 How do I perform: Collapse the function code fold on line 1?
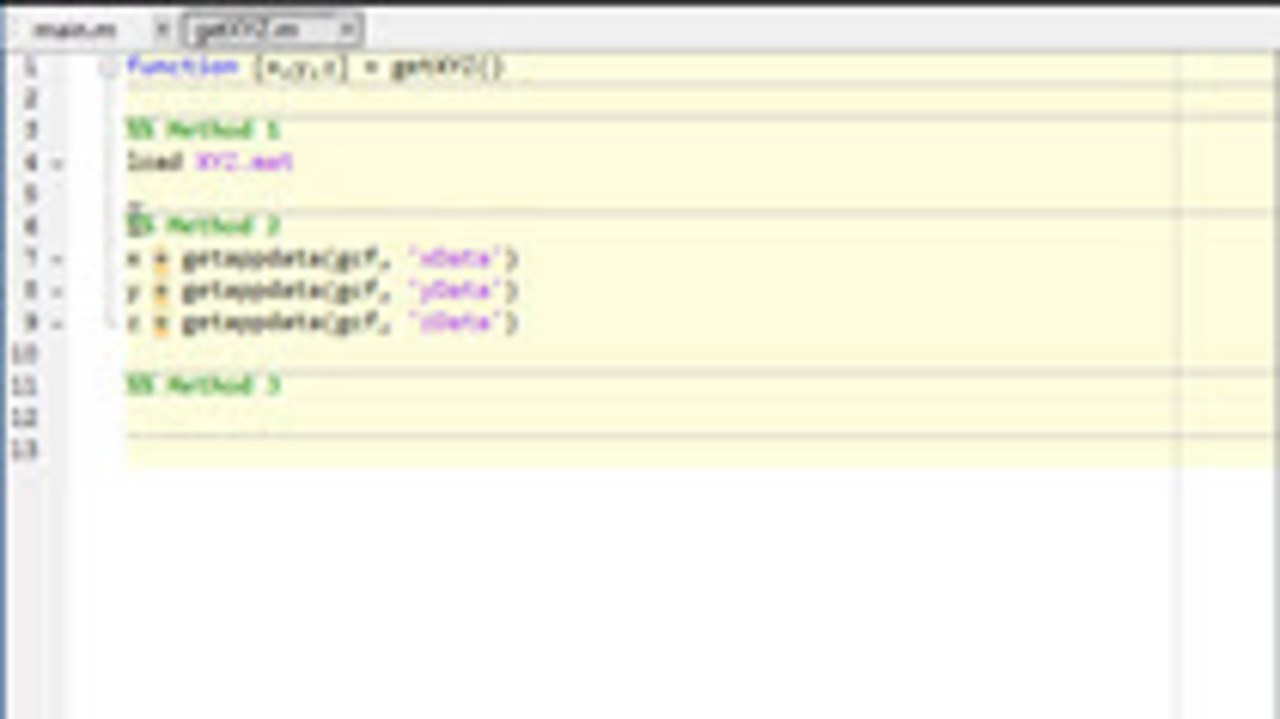[107, 67]
